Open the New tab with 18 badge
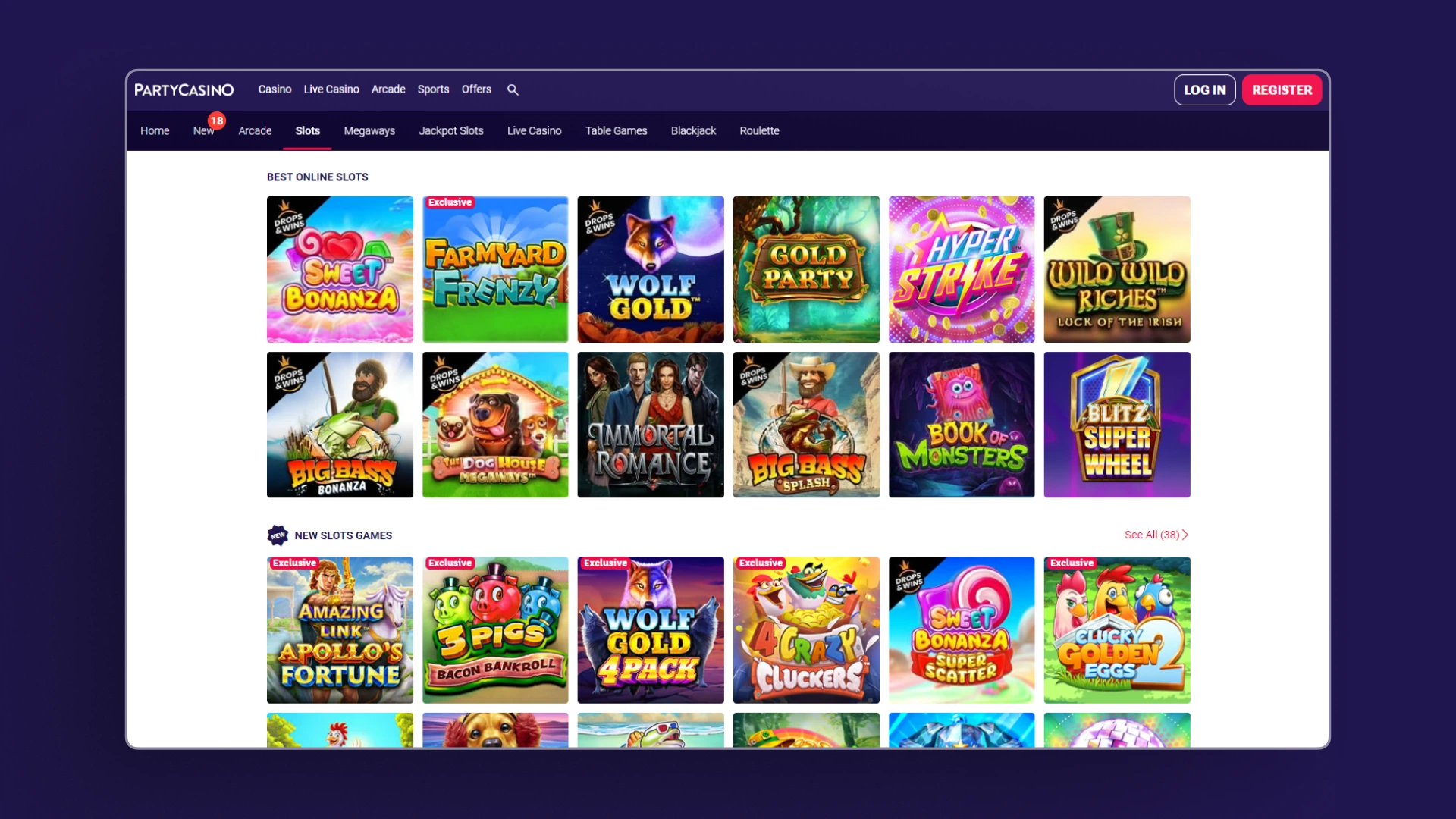Viewport: 1456px width, 819px height. pyautogui.click(x=204, y=131)
